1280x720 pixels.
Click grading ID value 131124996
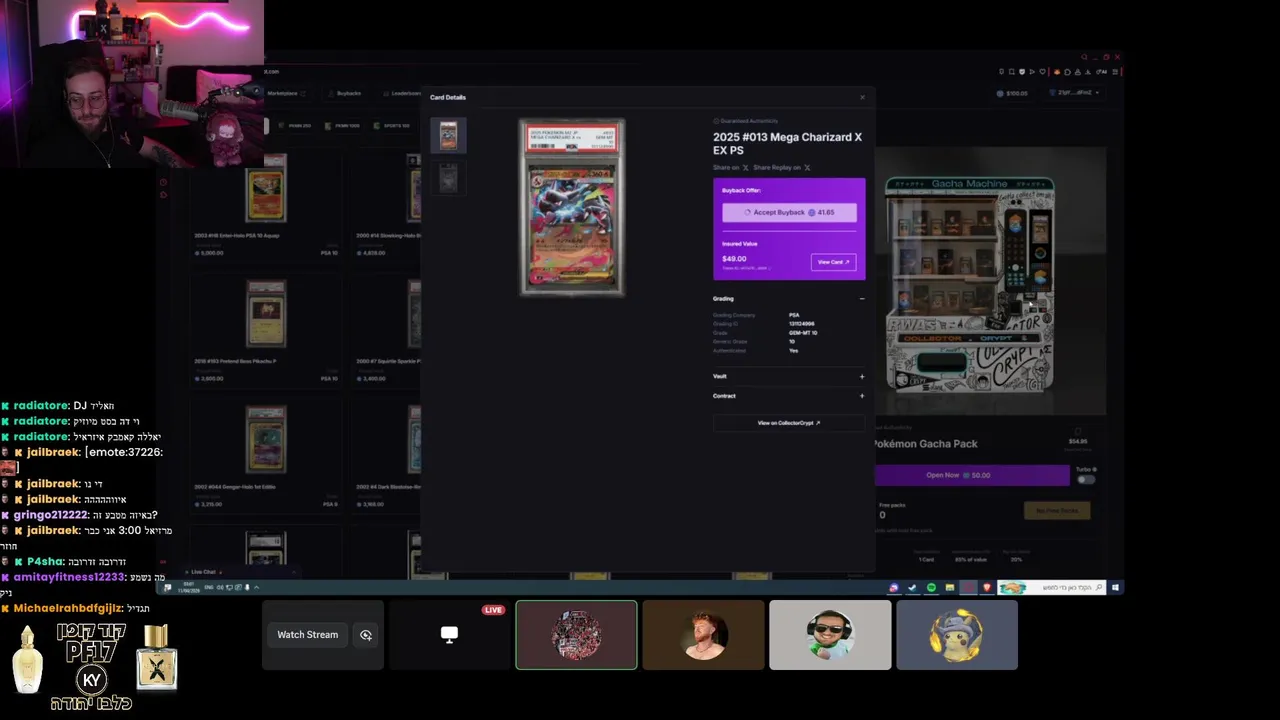pyautogui.click(x=801, y=324)
